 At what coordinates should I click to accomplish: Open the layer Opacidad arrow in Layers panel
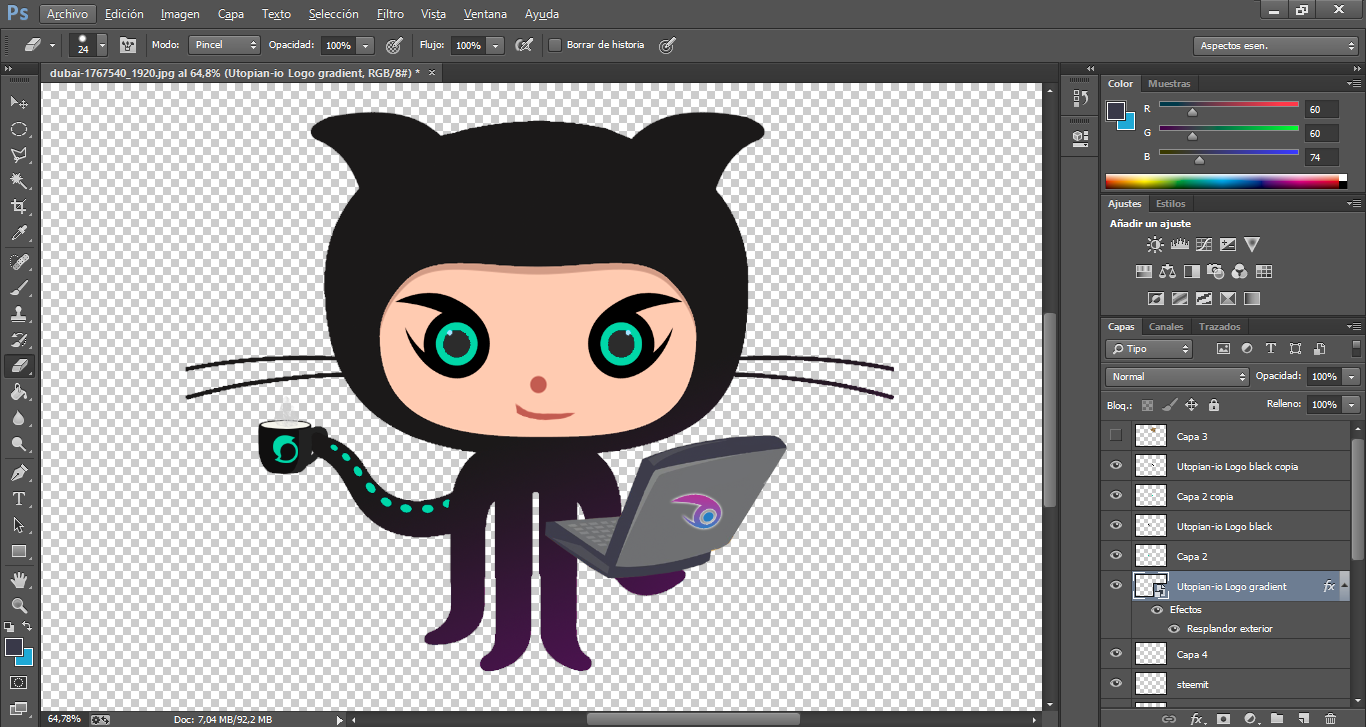[x=1352, y=377]
